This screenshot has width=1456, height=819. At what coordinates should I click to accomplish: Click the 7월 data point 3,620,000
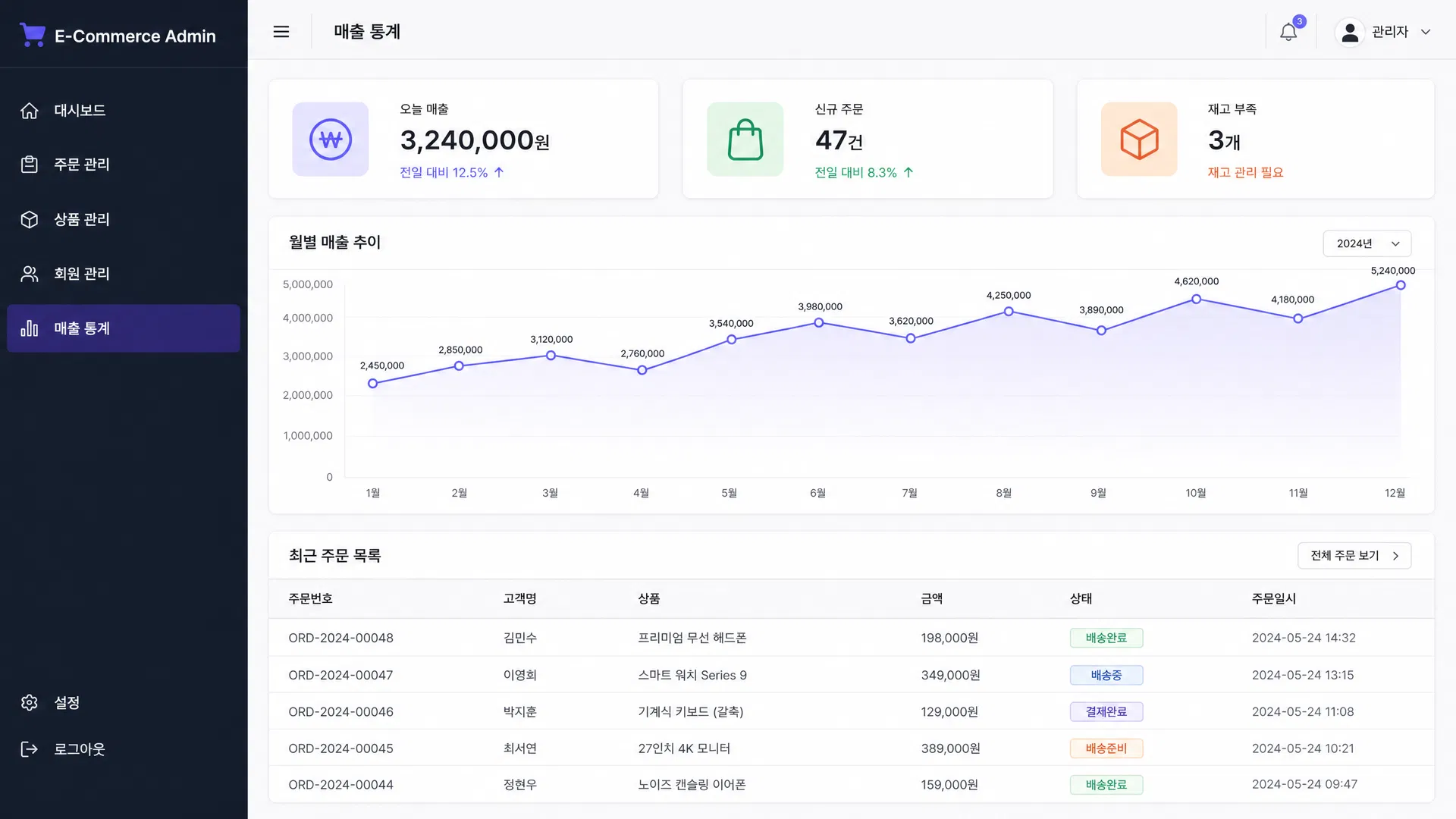pyautogui.click(x=911, y=338)
